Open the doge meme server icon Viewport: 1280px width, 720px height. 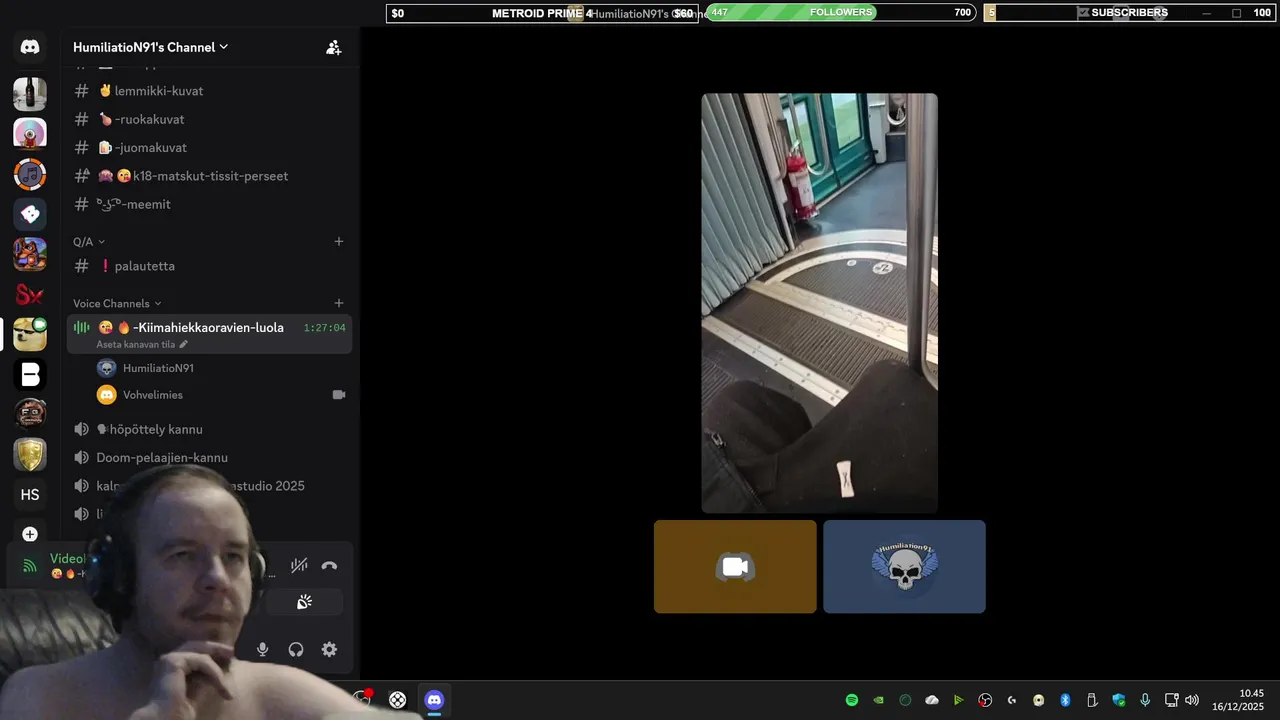30,334
